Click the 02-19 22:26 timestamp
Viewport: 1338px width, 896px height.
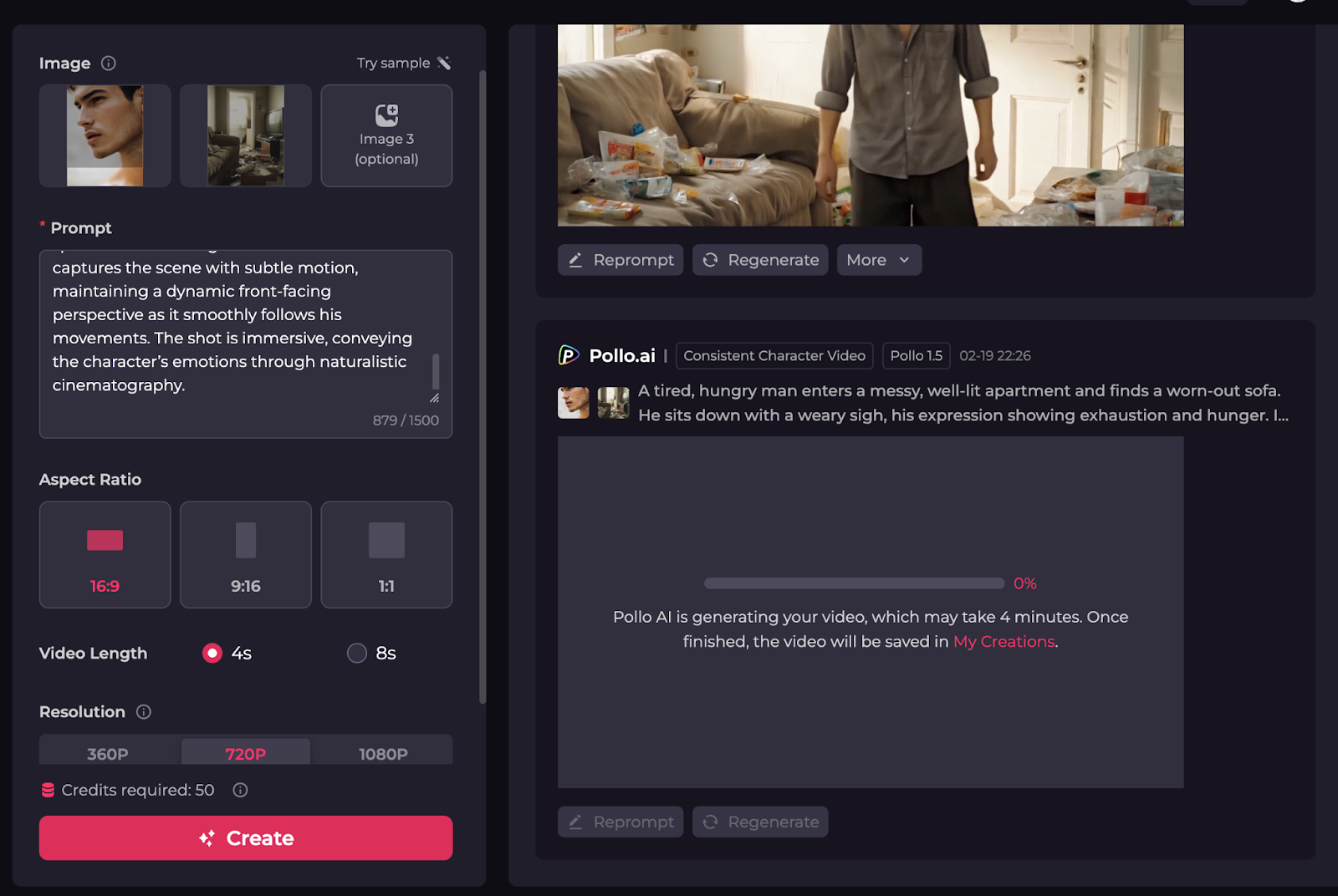995,356
